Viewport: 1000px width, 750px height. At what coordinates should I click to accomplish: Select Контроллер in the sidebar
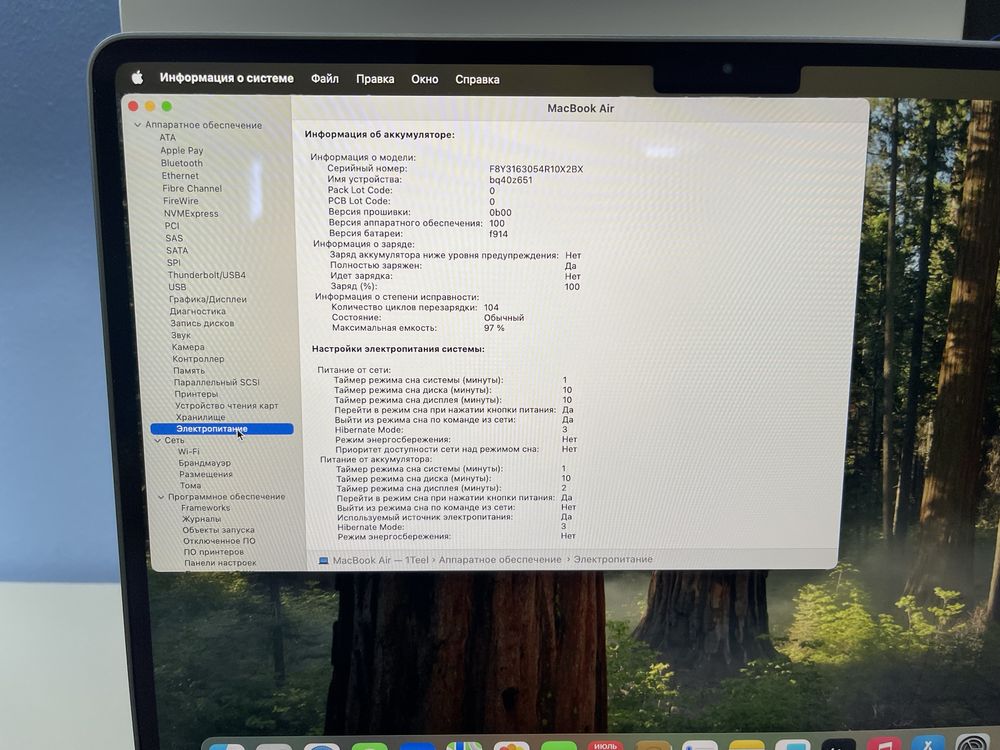pyautogui.click(x=198, y=358)
